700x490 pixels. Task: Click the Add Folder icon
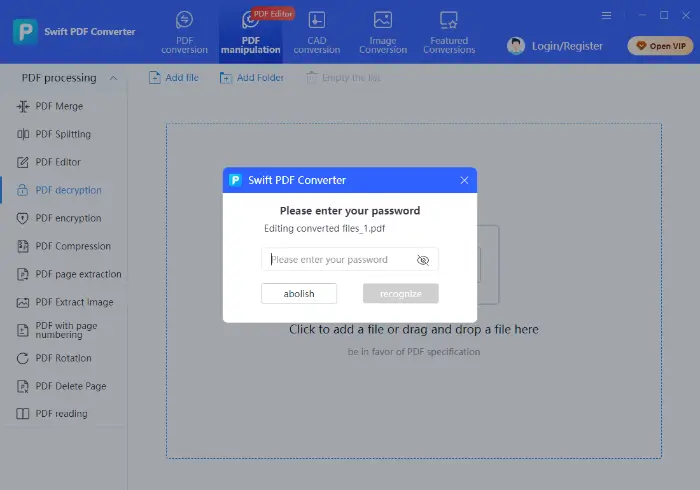click(x=226, y=78)
